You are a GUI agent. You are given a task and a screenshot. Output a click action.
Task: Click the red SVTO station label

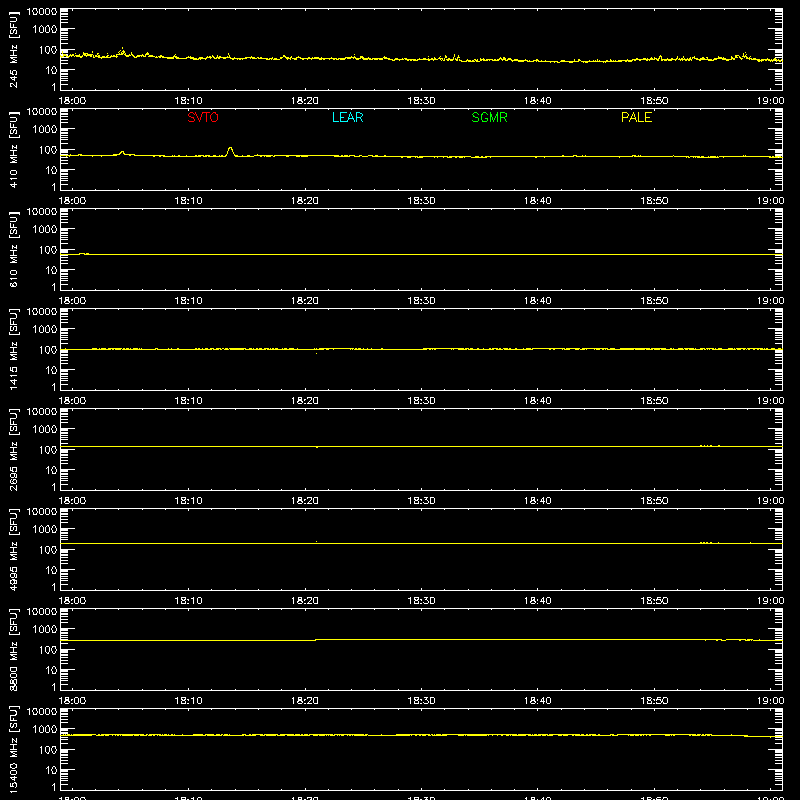pyautogui.click(x=203, y=117)
